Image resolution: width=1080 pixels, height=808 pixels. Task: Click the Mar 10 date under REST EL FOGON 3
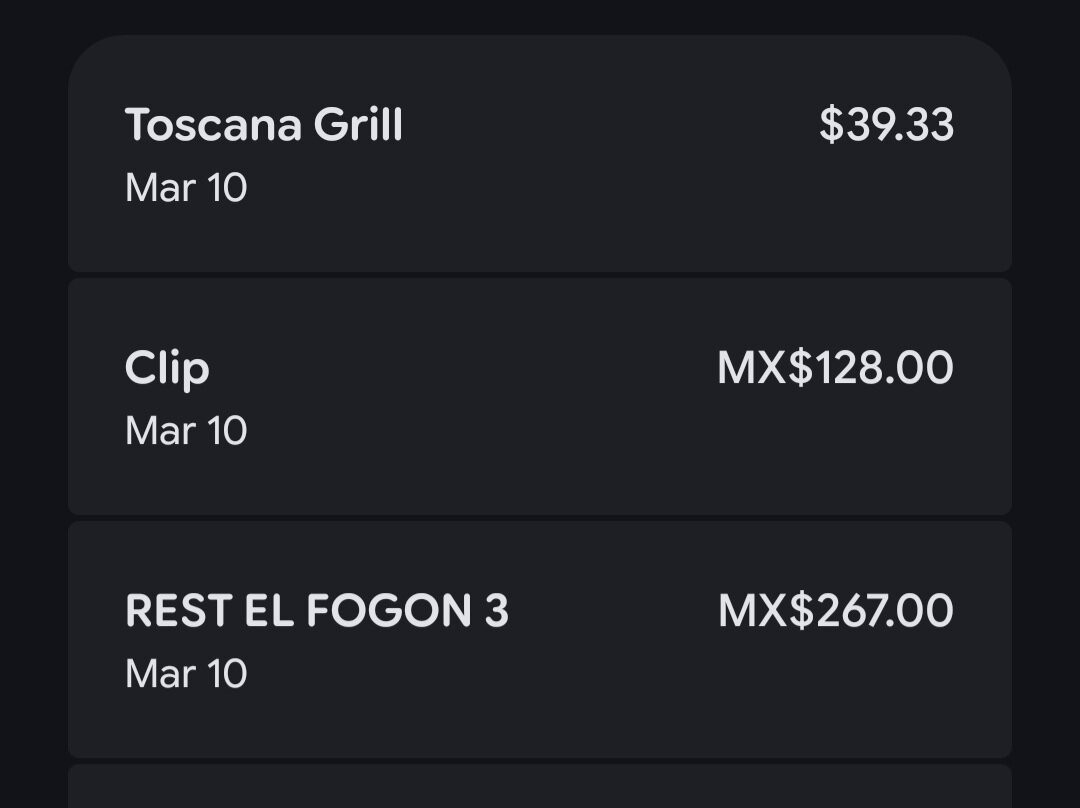tap(186, 674)
